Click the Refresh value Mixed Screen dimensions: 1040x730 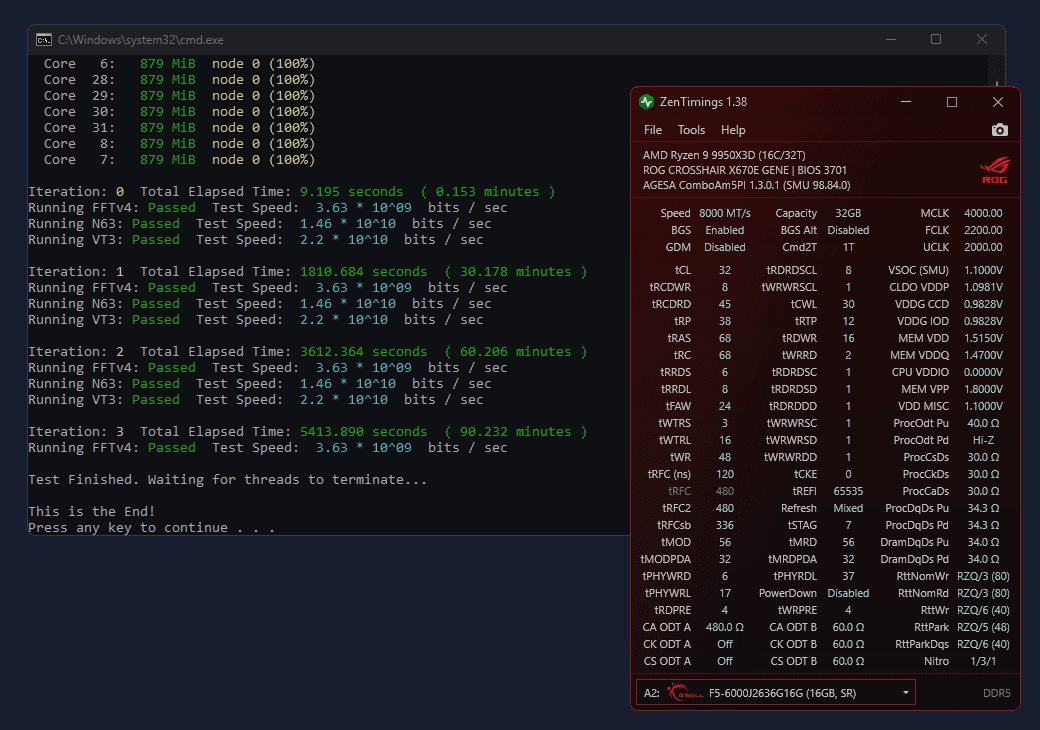(848, 508)
